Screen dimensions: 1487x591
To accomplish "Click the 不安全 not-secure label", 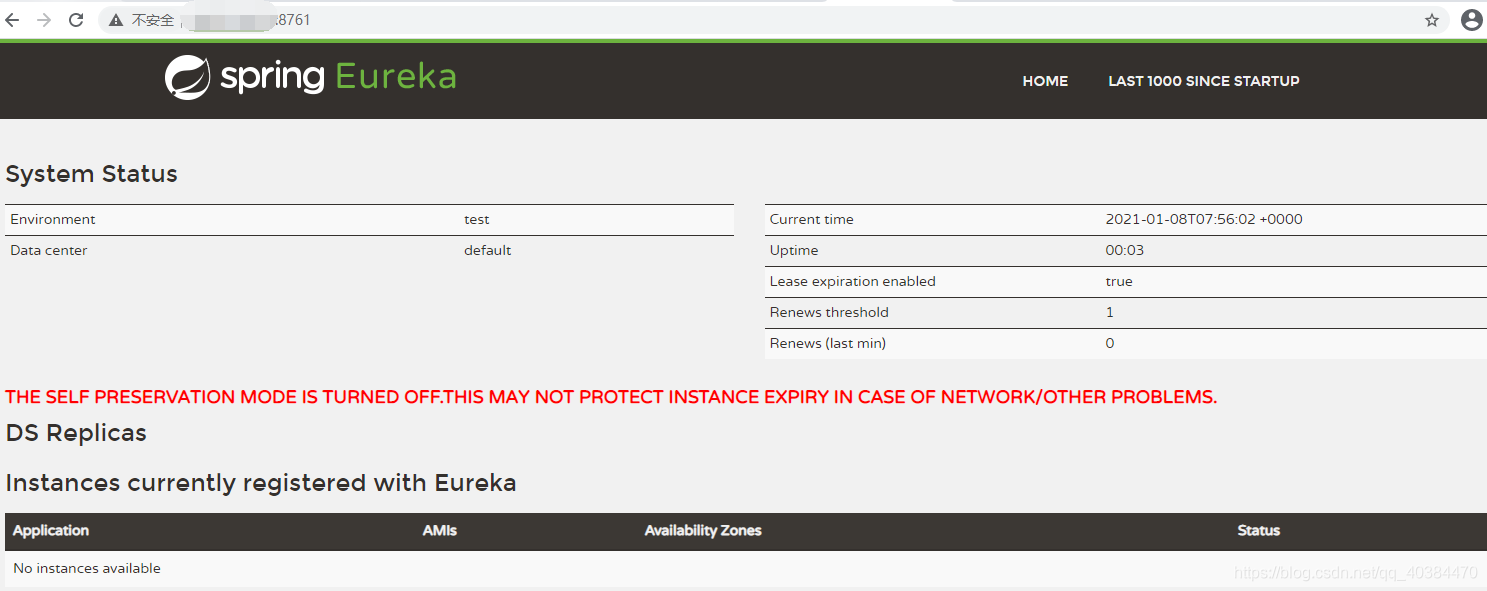I will pos(153,20).
